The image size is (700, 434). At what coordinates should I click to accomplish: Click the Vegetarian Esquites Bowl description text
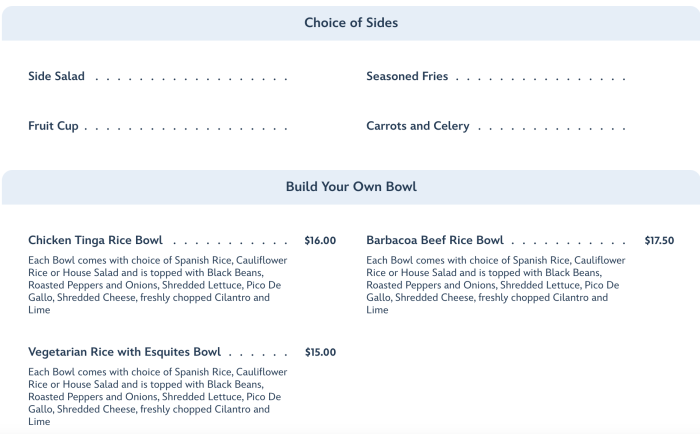point(157,397)
